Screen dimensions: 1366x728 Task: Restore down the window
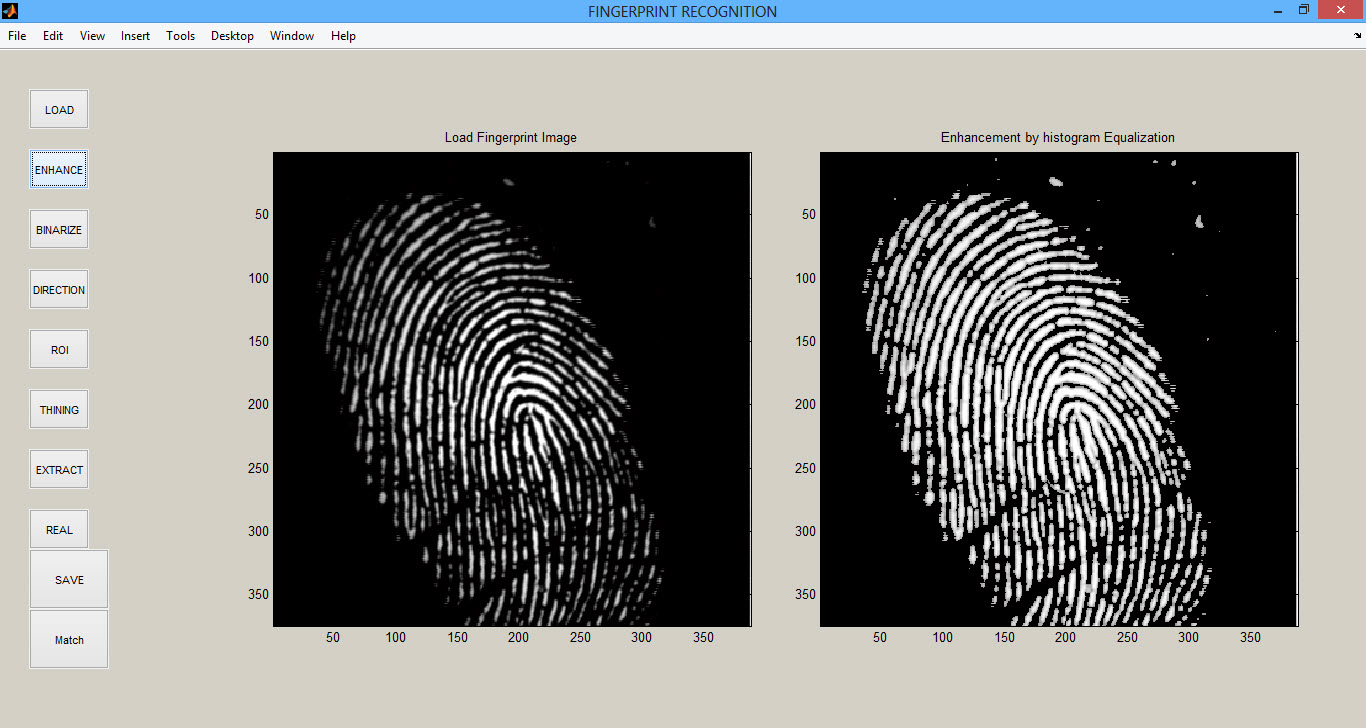[x=1304, y=10]
